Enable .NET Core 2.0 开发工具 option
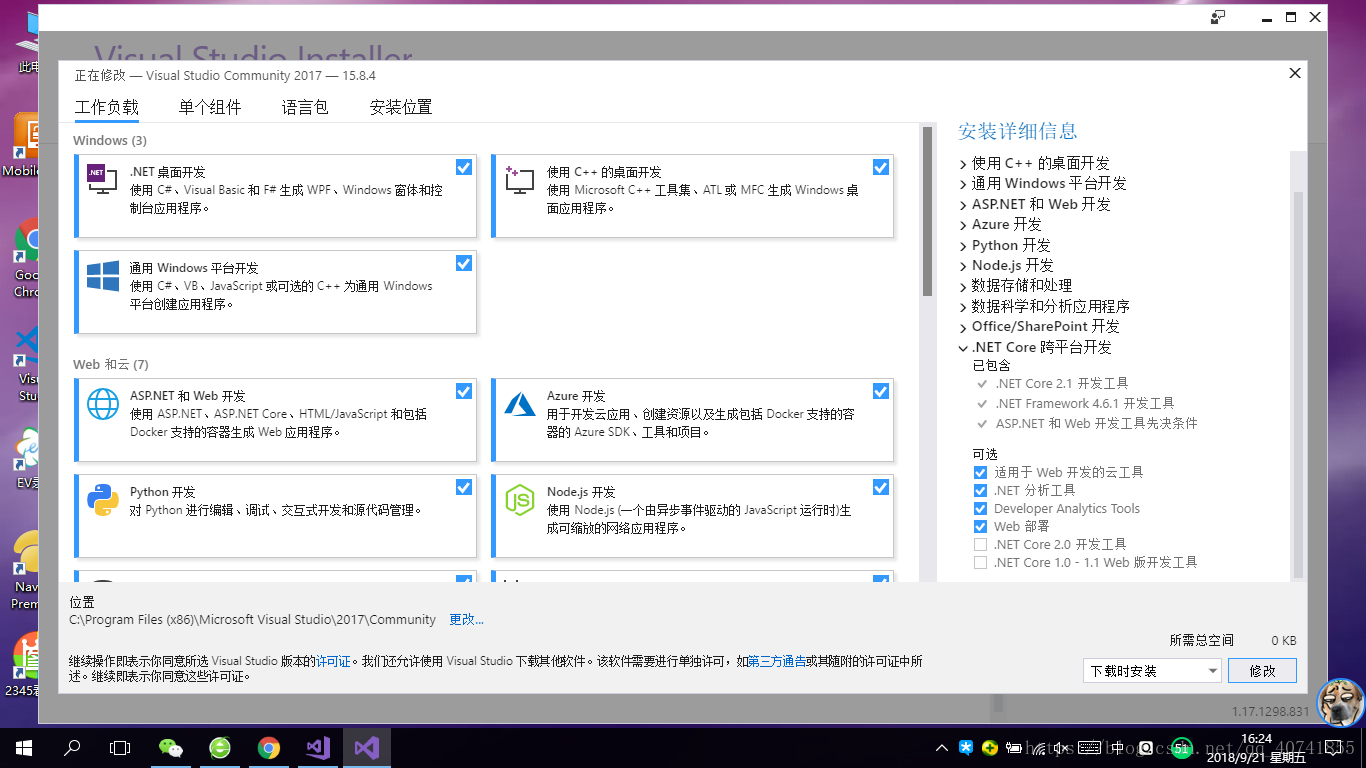 click(980, 544)
